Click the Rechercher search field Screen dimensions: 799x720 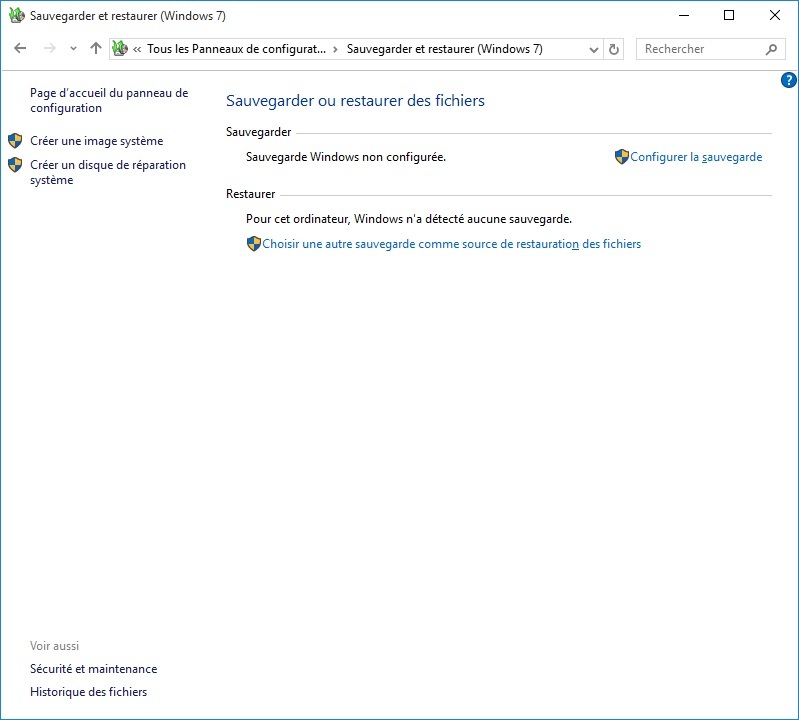(x=710, y=49)
